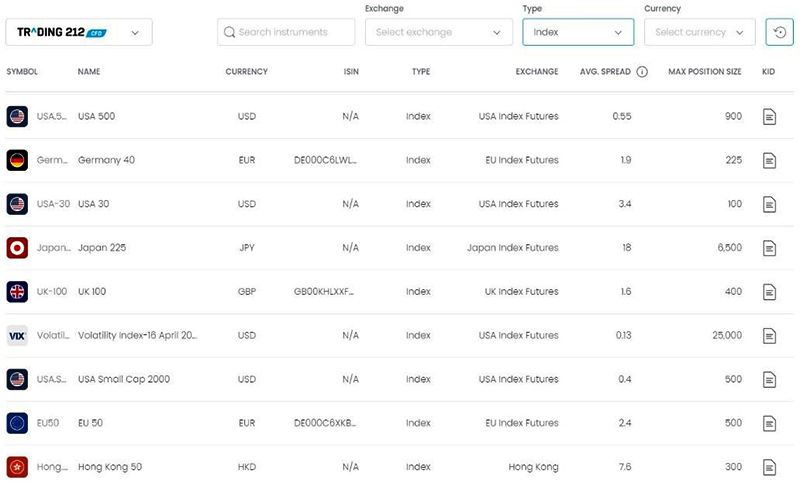
Task: Select the Volatility Index-16 April name
Action: [137, 336]
